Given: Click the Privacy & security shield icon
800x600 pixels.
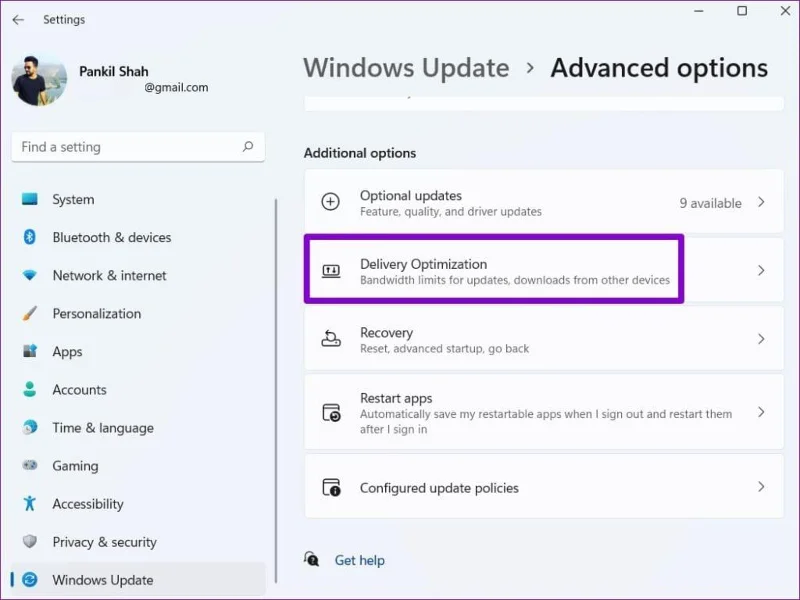Looking at the screenshot, I should pyautogui.click(x=30, y=541).
